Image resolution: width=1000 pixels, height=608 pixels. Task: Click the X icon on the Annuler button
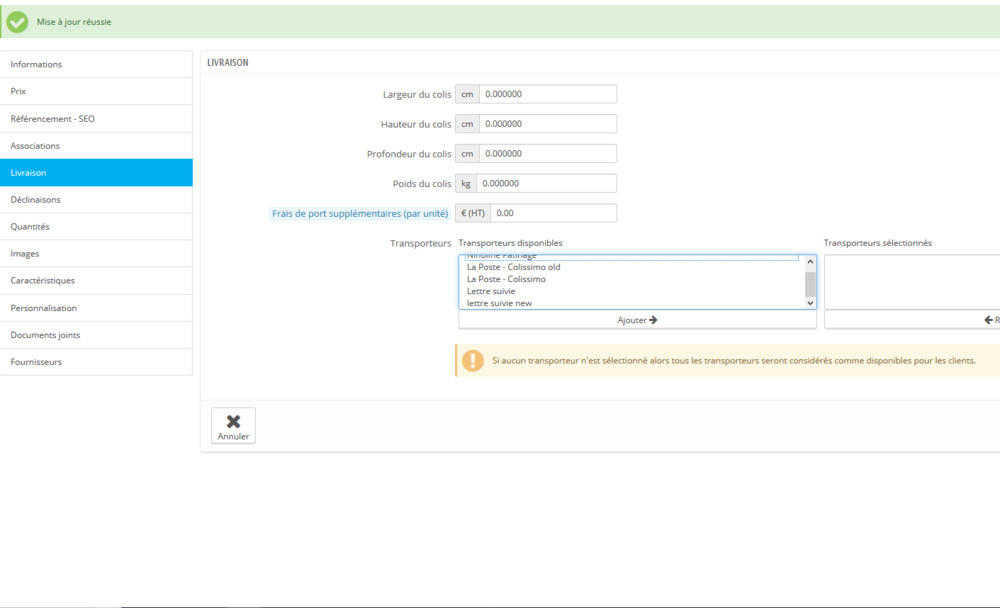click(233, 419)
